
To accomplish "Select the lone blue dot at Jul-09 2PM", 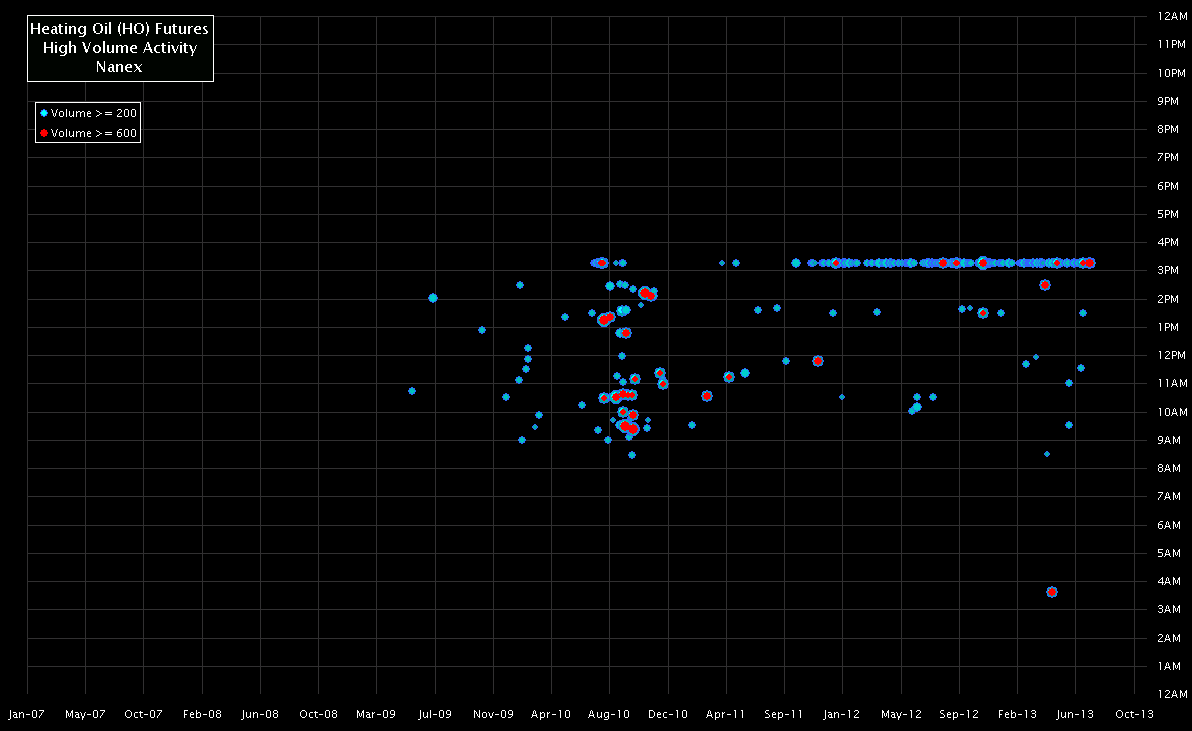I will [433, 298].
